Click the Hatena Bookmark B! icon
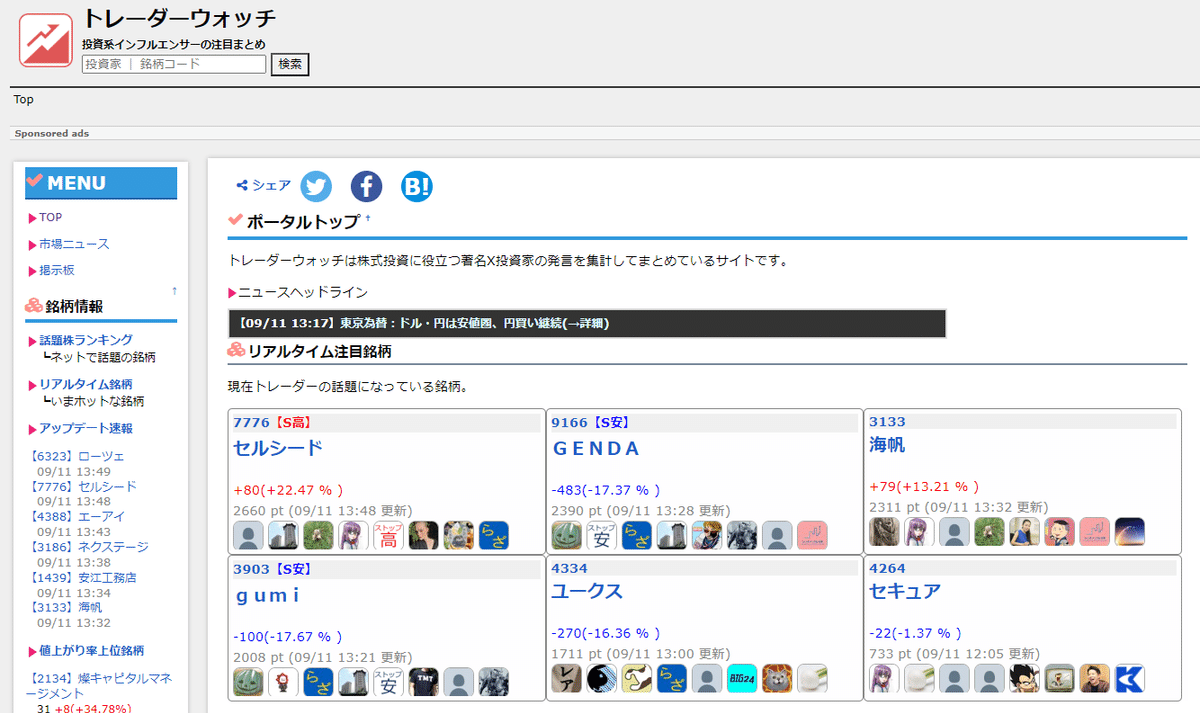 tap(416, 186)
